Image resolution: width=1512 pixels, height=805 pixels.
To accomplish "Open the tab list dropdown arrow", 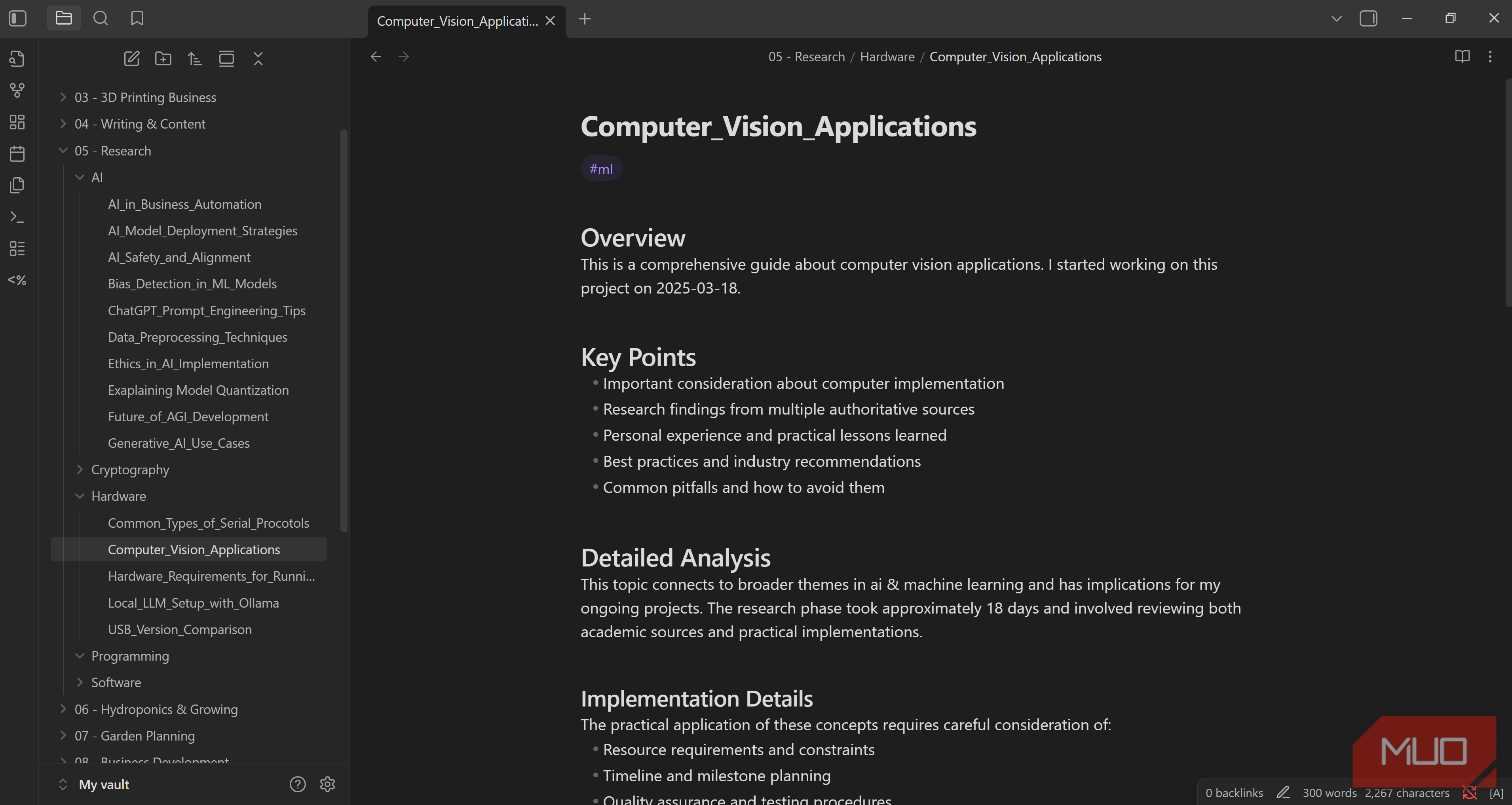I will click(x=1337, y=19).
